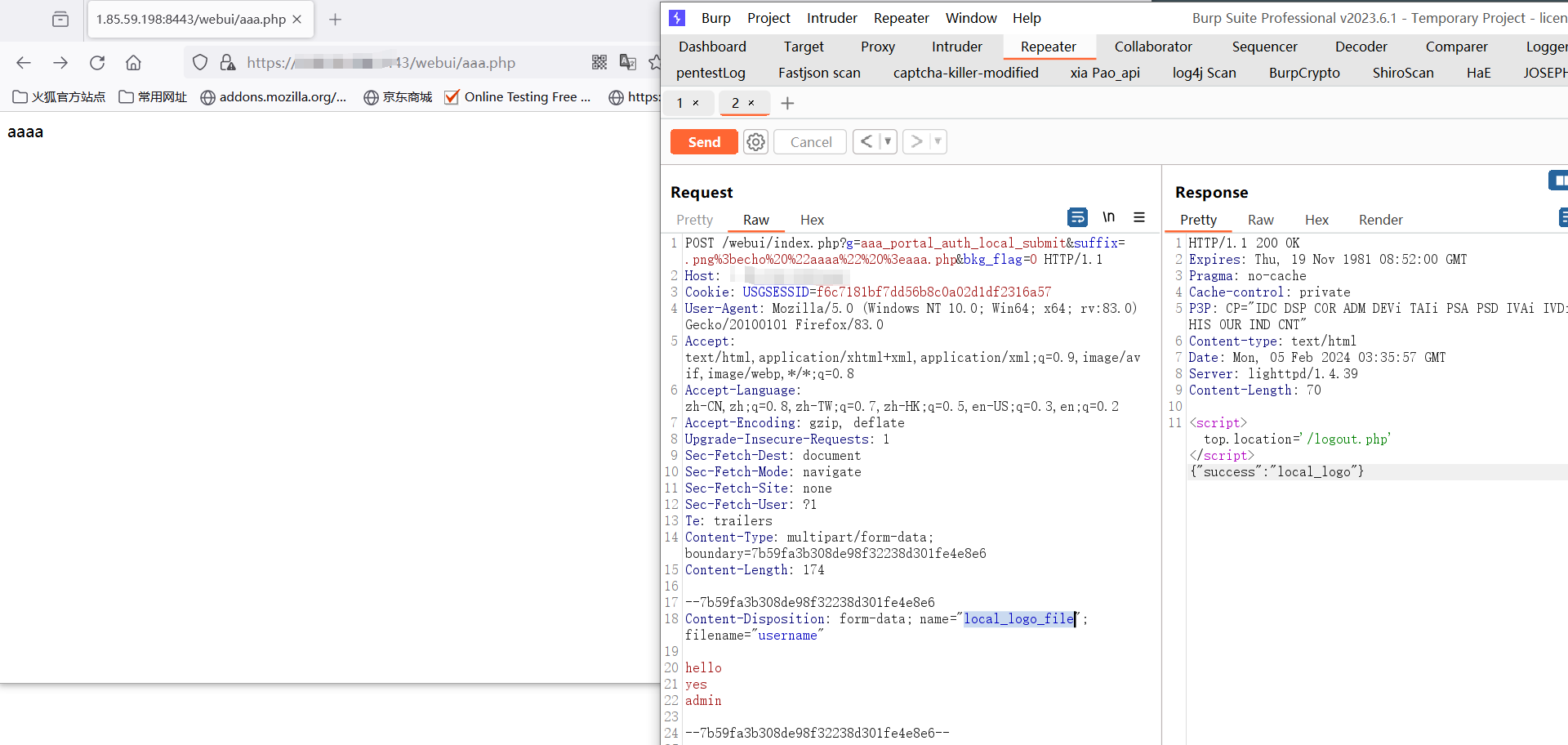Switch to Dashboard tab
This screenshot has width=1568, height=745.
point(712,47)
